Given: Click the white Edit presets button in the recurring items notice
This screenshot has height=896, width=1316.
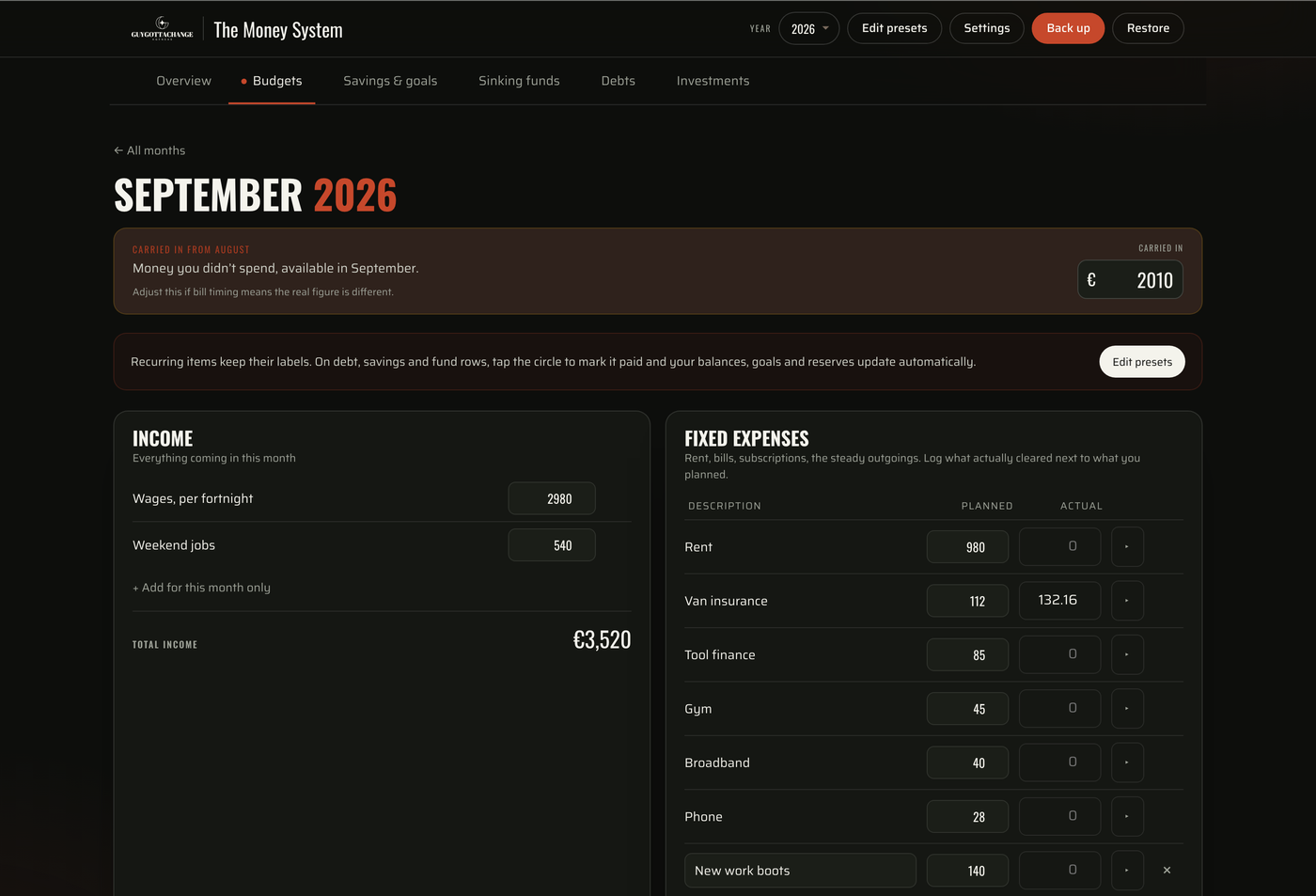Looking at the screenshot, I should 1142,362.
